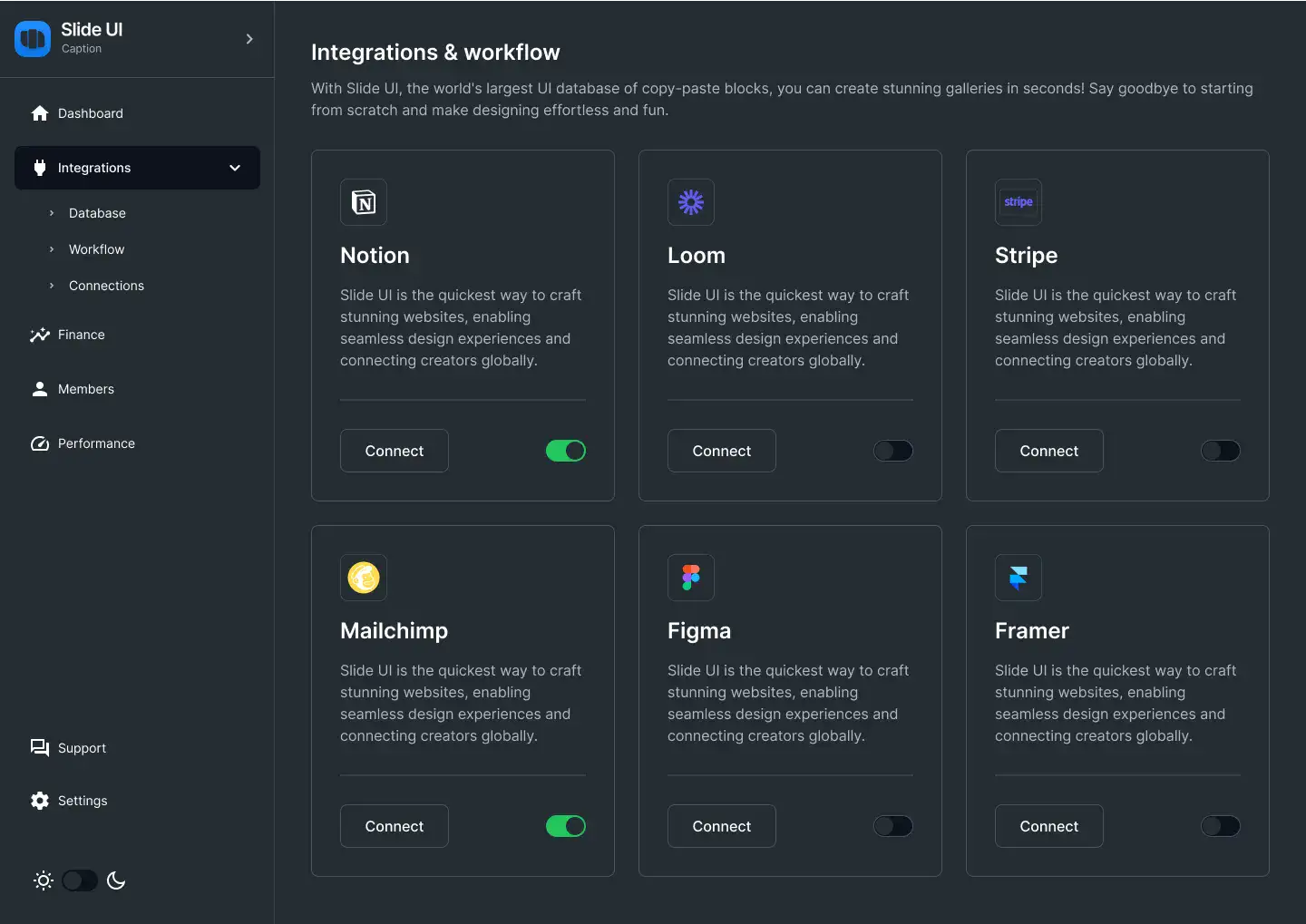Expand the Database submenu item
Viewport: 1306px width, 924px height.
coord(97,213)
